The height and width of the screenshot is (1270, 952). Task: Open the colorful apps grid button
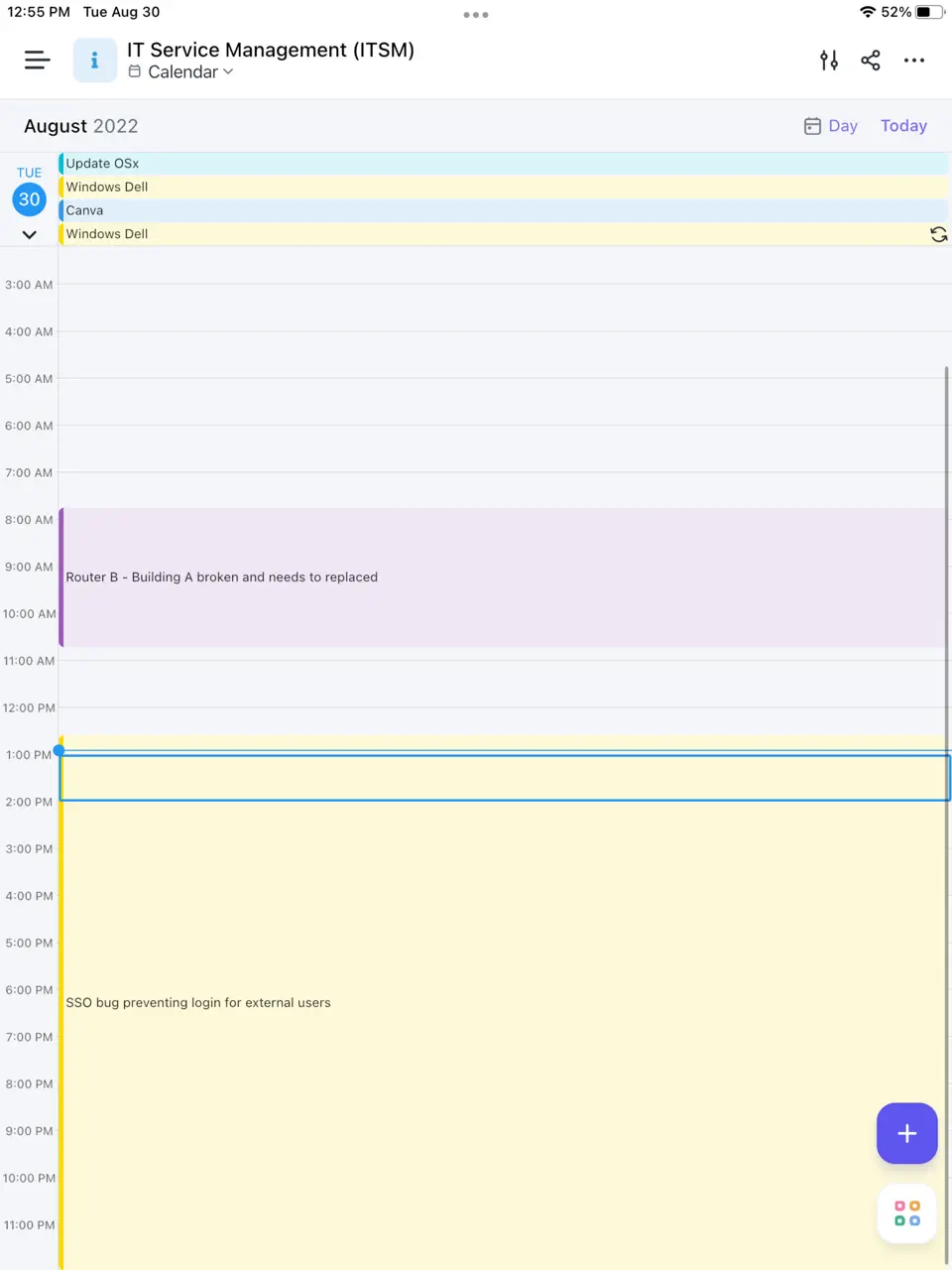coord(906,1213)
